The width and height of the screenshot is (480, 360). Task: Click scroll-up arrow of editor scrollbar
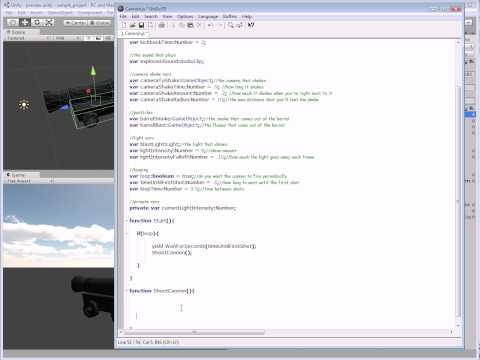point(458,43)
